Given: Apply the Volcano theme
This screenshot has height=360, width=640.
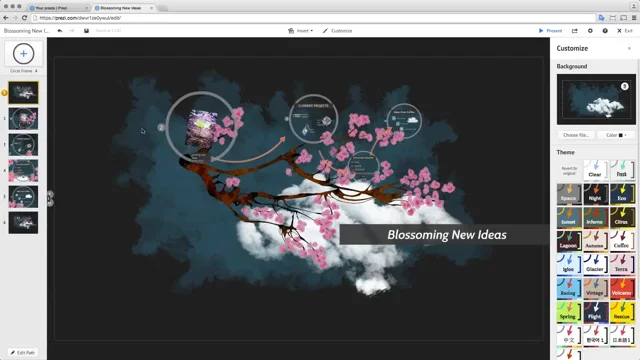Looking at the screenshot, I should click(x=622, y=289).
